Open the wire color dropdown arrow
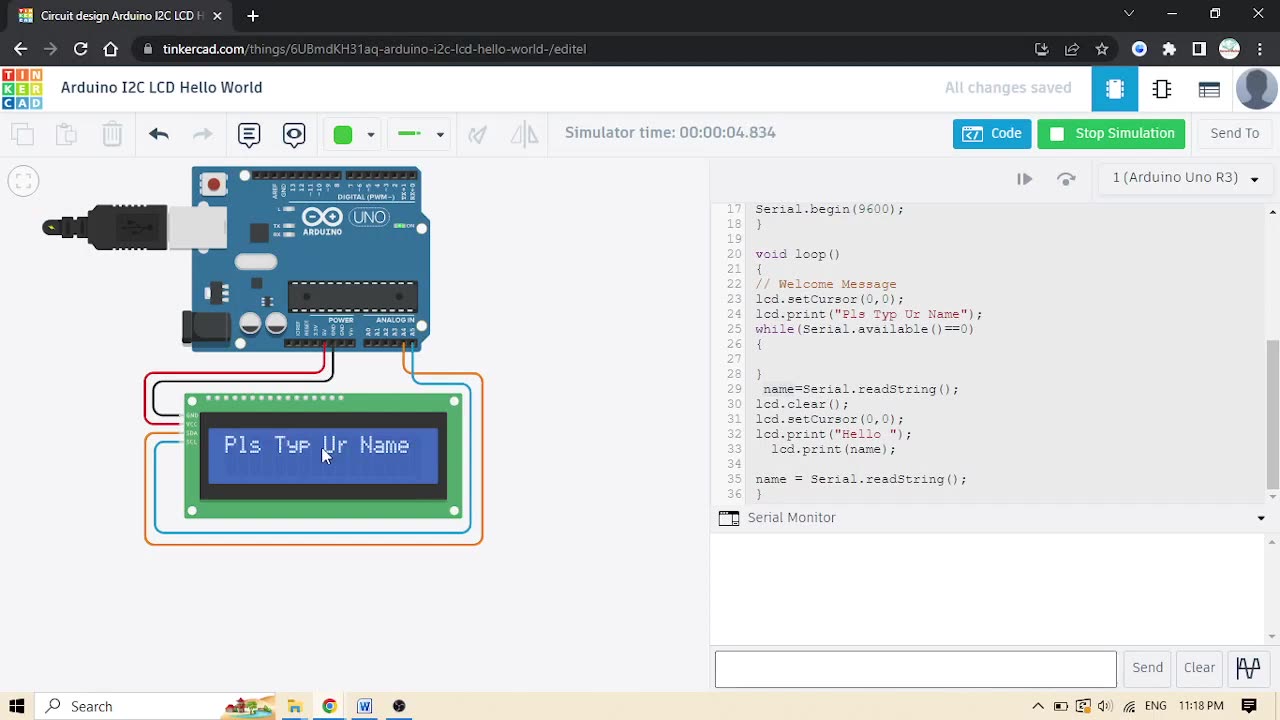 click(x=371, y=134)
